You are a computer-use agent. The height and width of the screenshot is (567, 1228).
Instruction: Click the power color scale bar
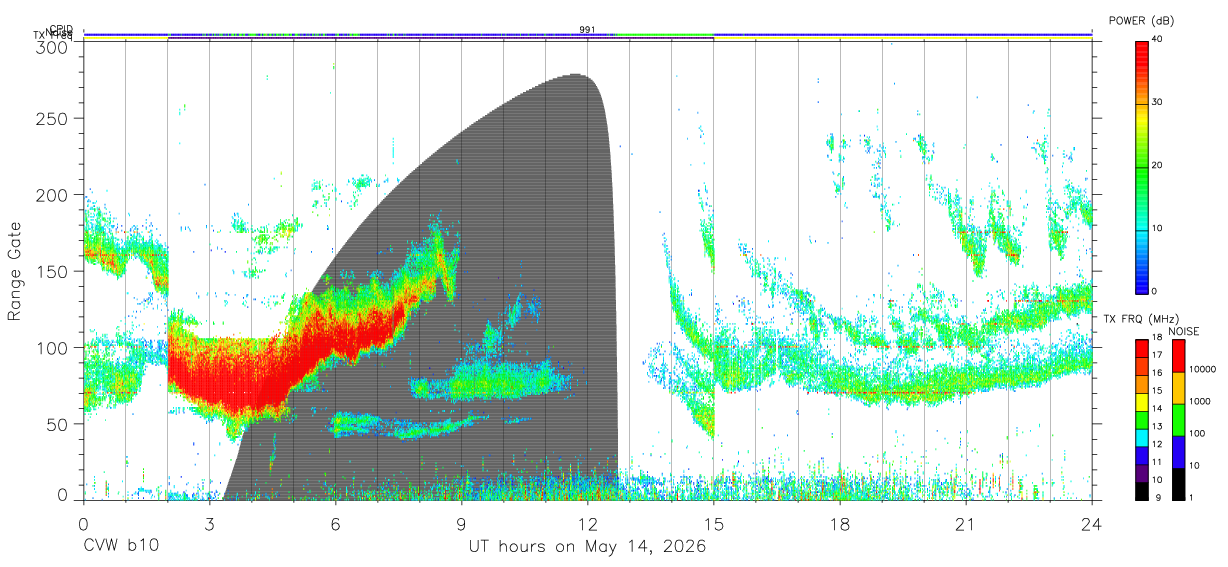click(x=1142, y=166)
